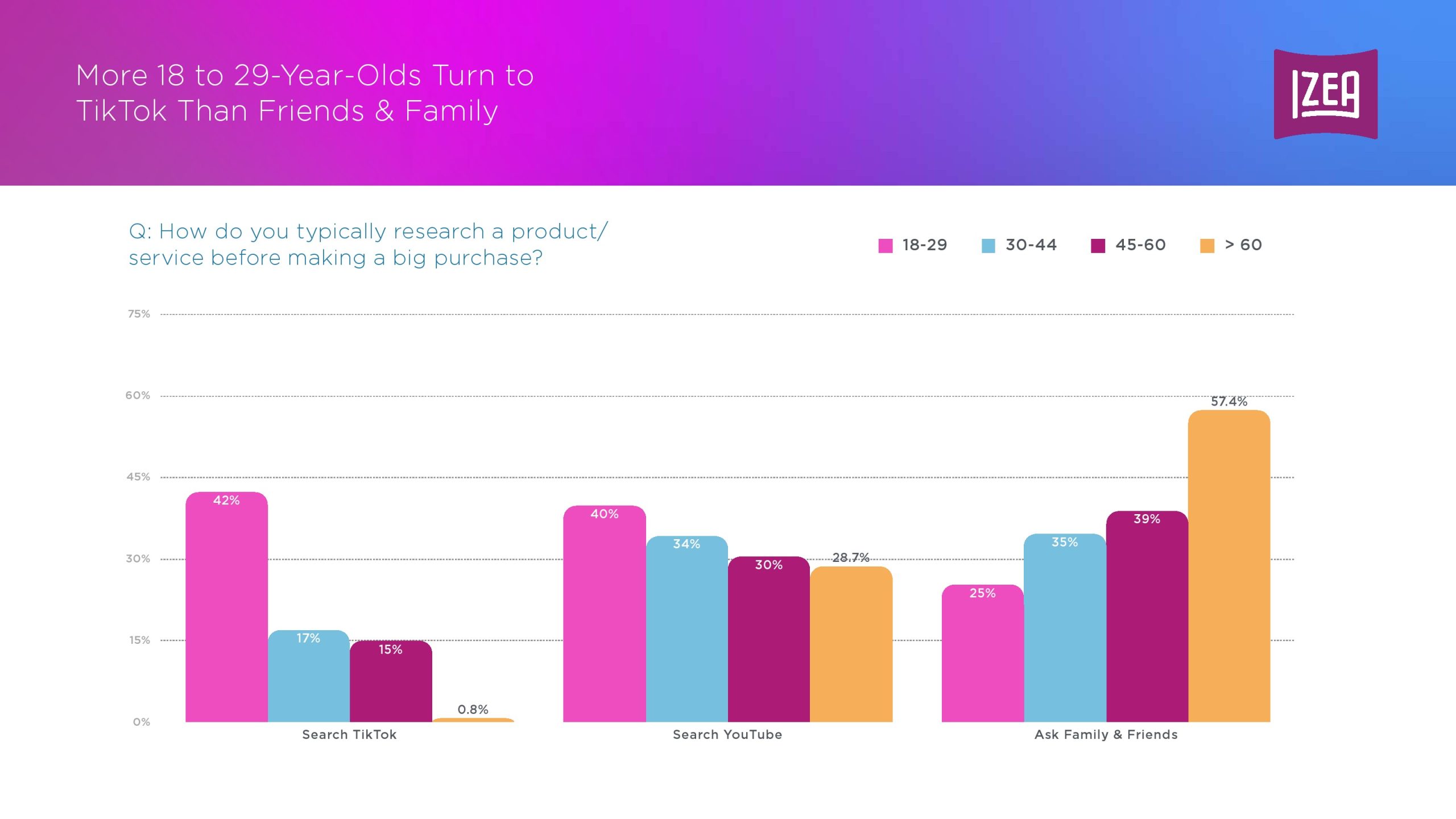Viewport: 1456px width, 819px height.
Task: Click the IZEA logo badge
Action: (x=1325, y=94)
